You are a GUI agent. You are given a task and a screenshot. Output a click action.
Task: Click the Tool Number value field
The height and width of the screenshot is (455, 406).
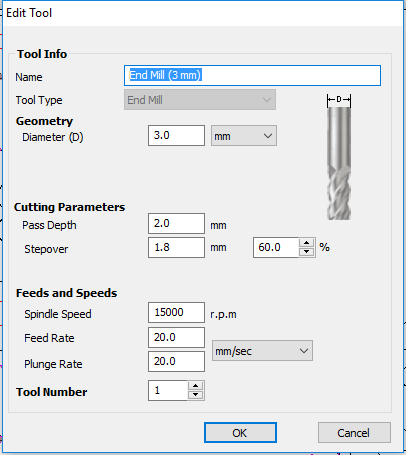point(168,390)
